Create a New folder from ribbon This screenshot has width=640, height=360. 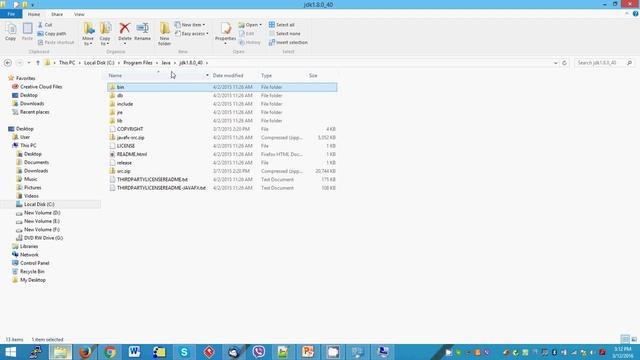tap(164, 34)
